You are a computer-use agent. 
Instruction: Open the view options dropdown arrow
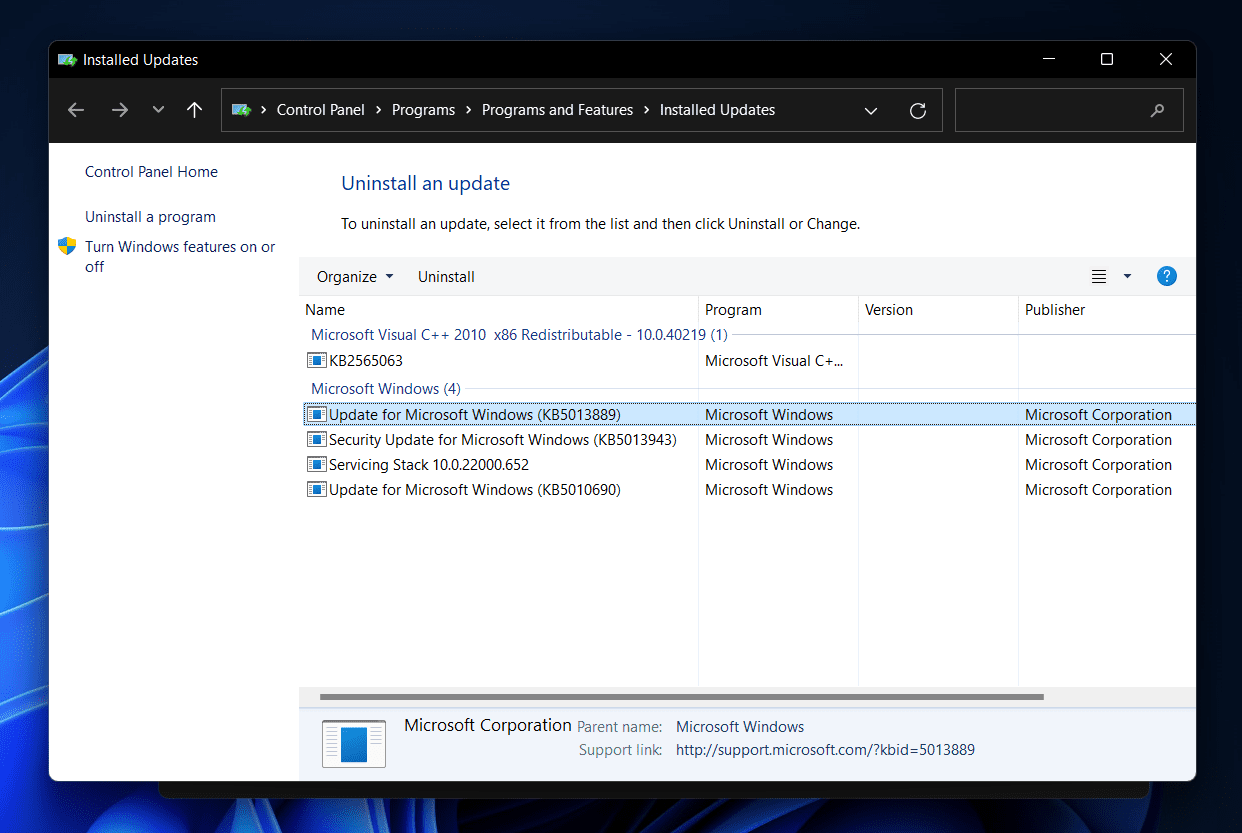(1127, 276)
